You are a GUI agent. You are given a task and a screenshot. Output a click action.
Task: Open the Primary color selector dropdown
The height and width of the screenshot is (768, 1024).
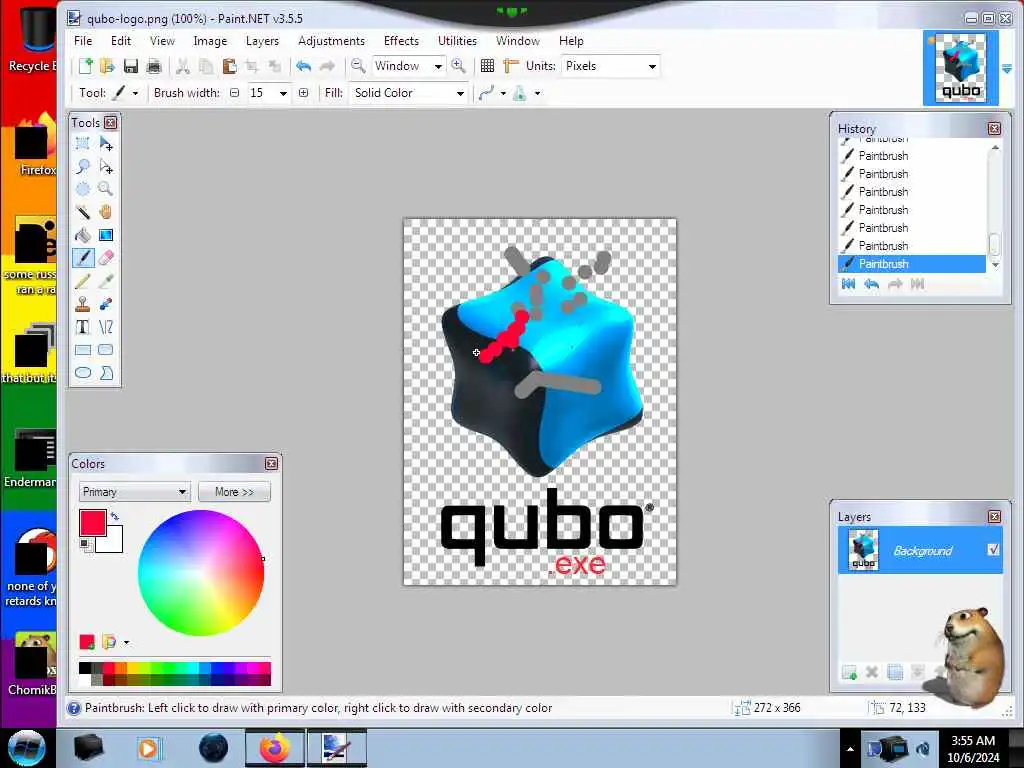(x=135, y=492)
